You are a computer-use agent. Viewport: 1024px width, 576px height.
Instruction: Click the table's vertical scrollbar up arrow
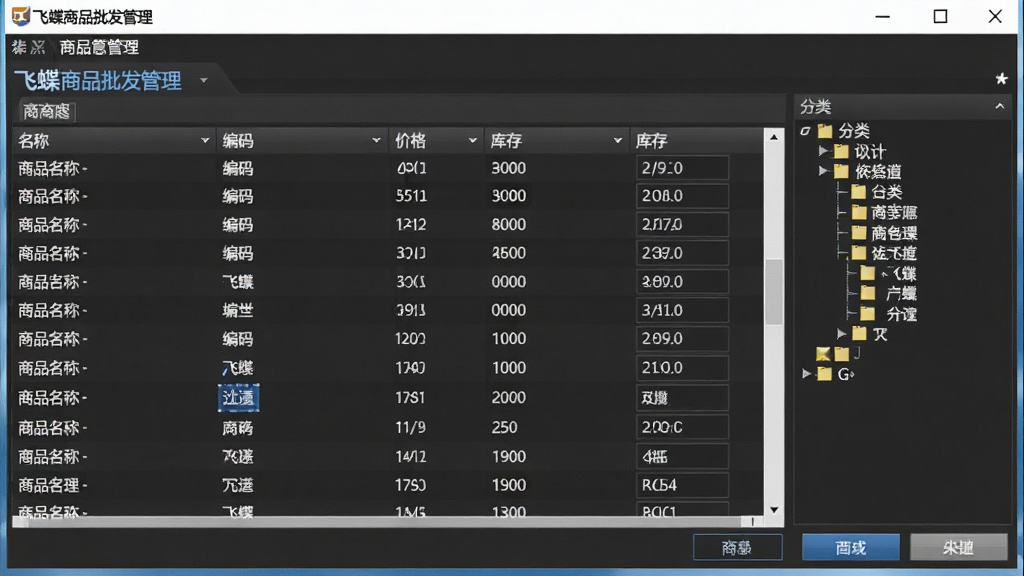(x=774, y=137)
